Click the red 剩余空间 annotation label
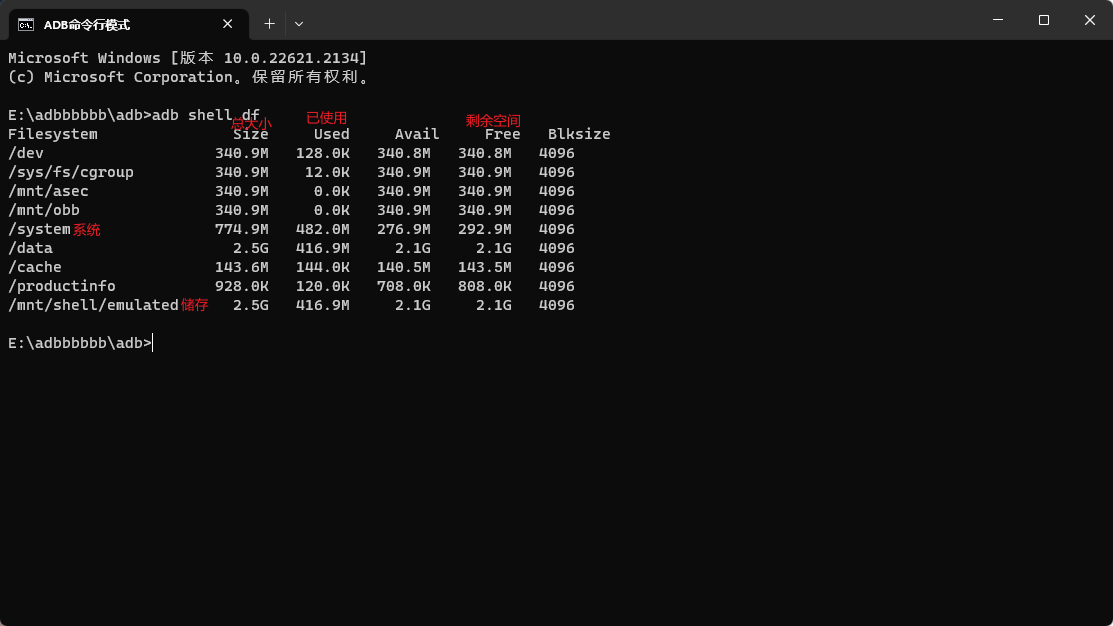The width and height of the screenshot is (1113, 626). 493,121
